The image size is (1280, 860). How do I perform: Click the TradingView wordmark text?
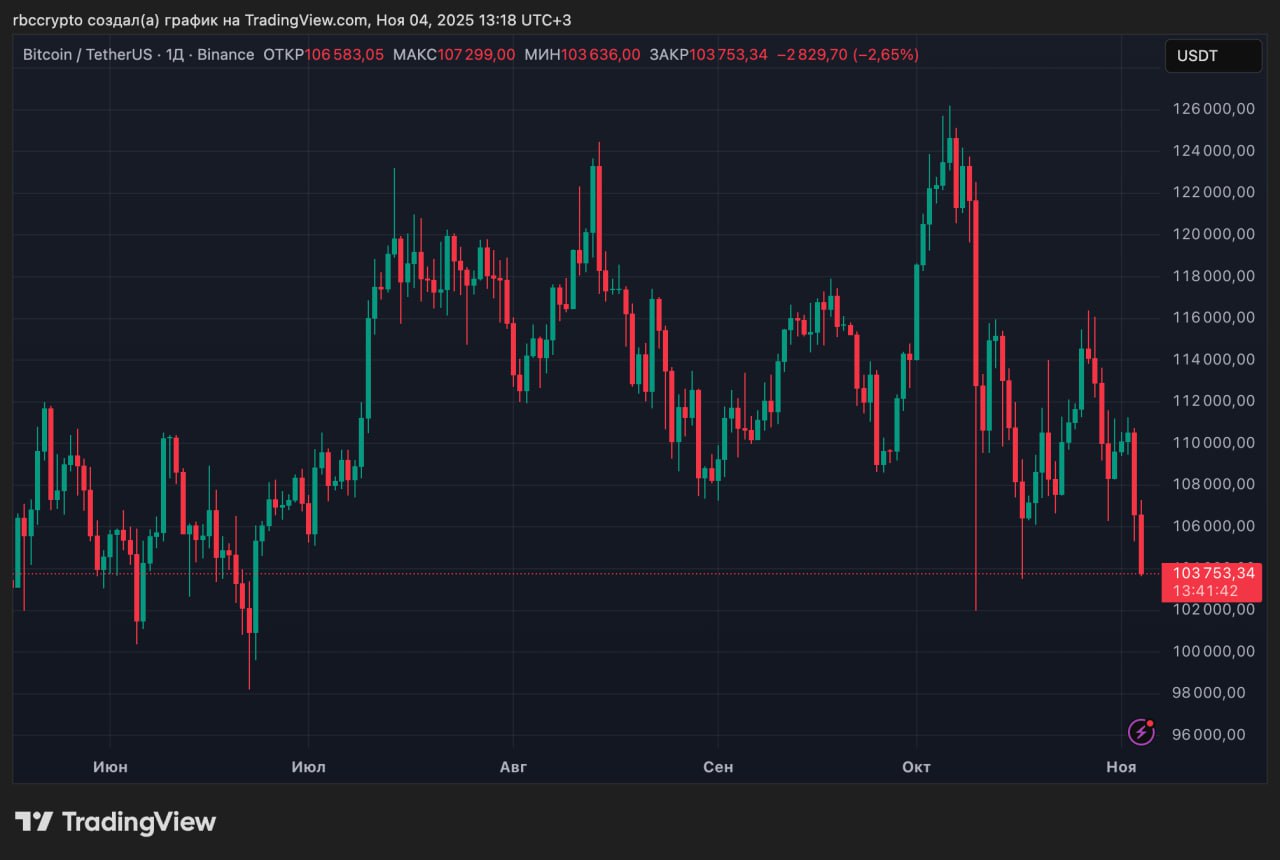tap(139, 822)
